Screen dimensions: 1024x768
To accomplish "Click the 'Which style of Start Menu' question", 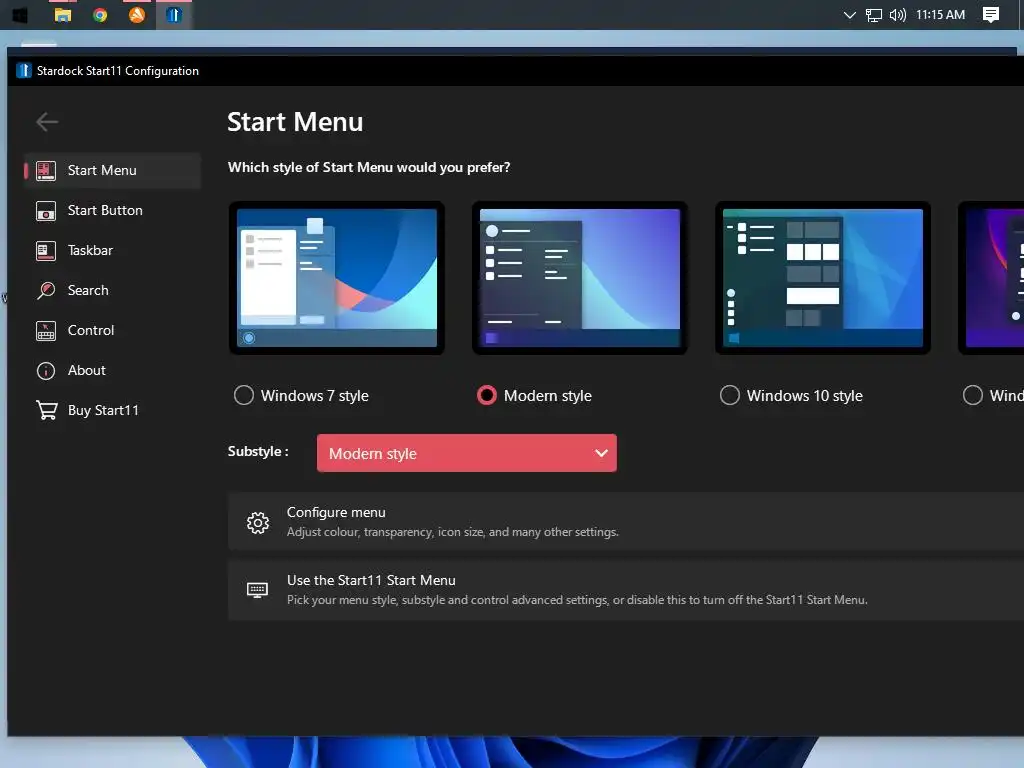I will pos(369,168).
